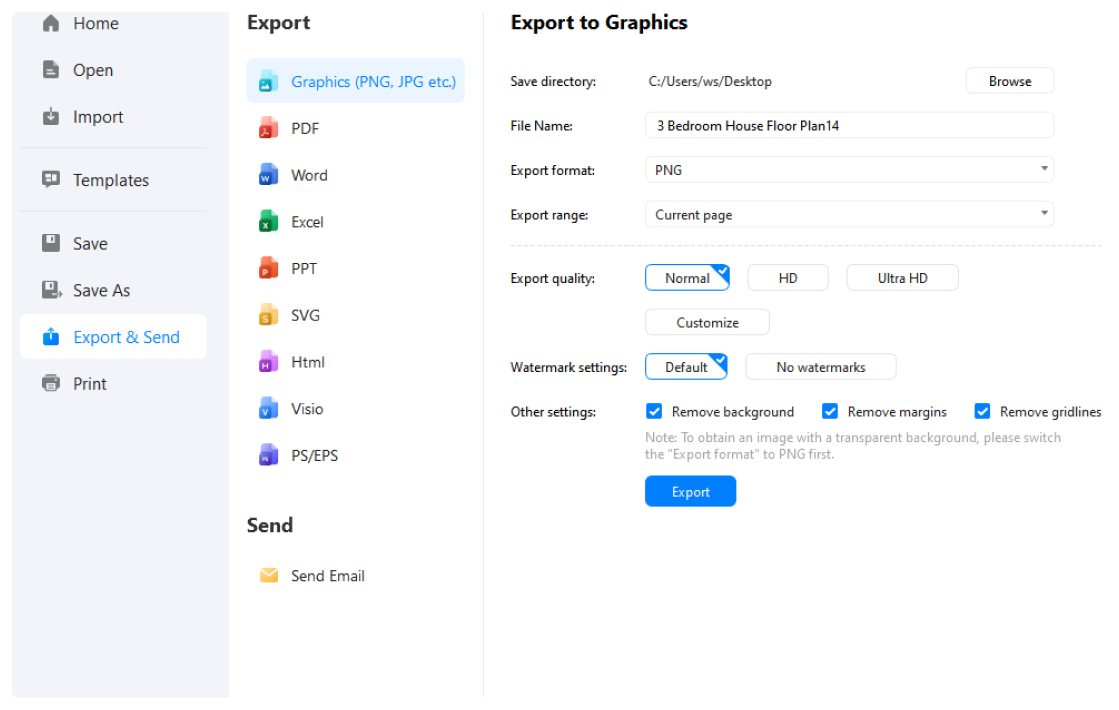The image size is (1119, 710).
Task: Select the Graphics (PNG, JPG etc.) label
Action: (373, 81)
